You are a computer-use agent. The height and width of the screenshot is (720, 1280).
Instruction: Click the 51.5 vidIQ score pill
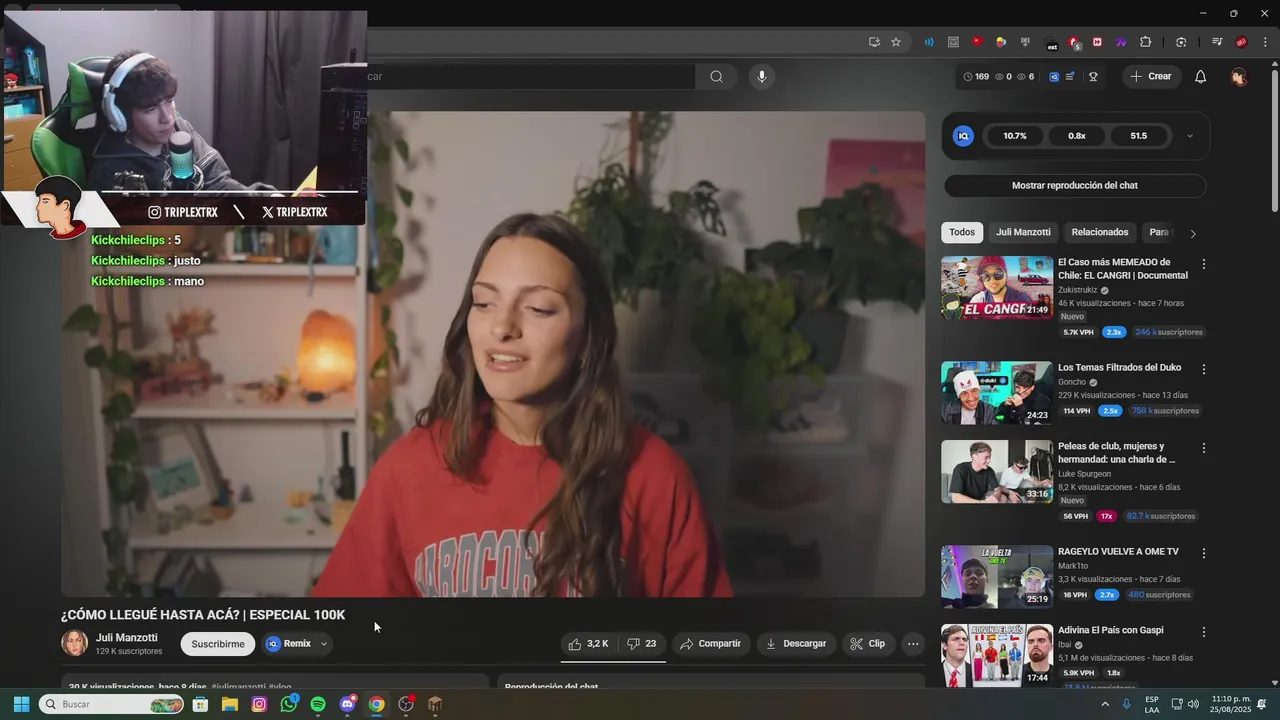click(1139, 136)
